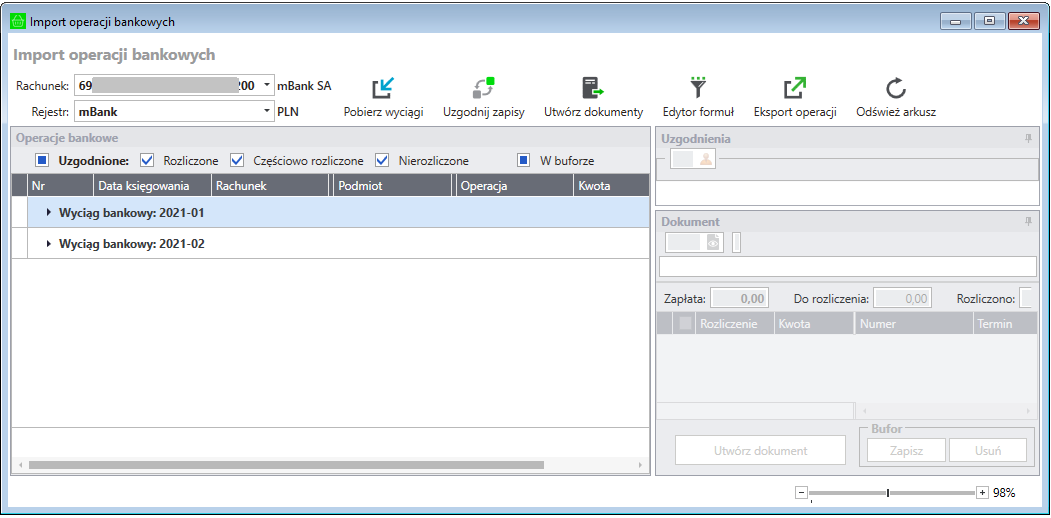Open the Rachunek account dropdown
This screenshot has width=1051, height=518.
(x=267, y=86)
